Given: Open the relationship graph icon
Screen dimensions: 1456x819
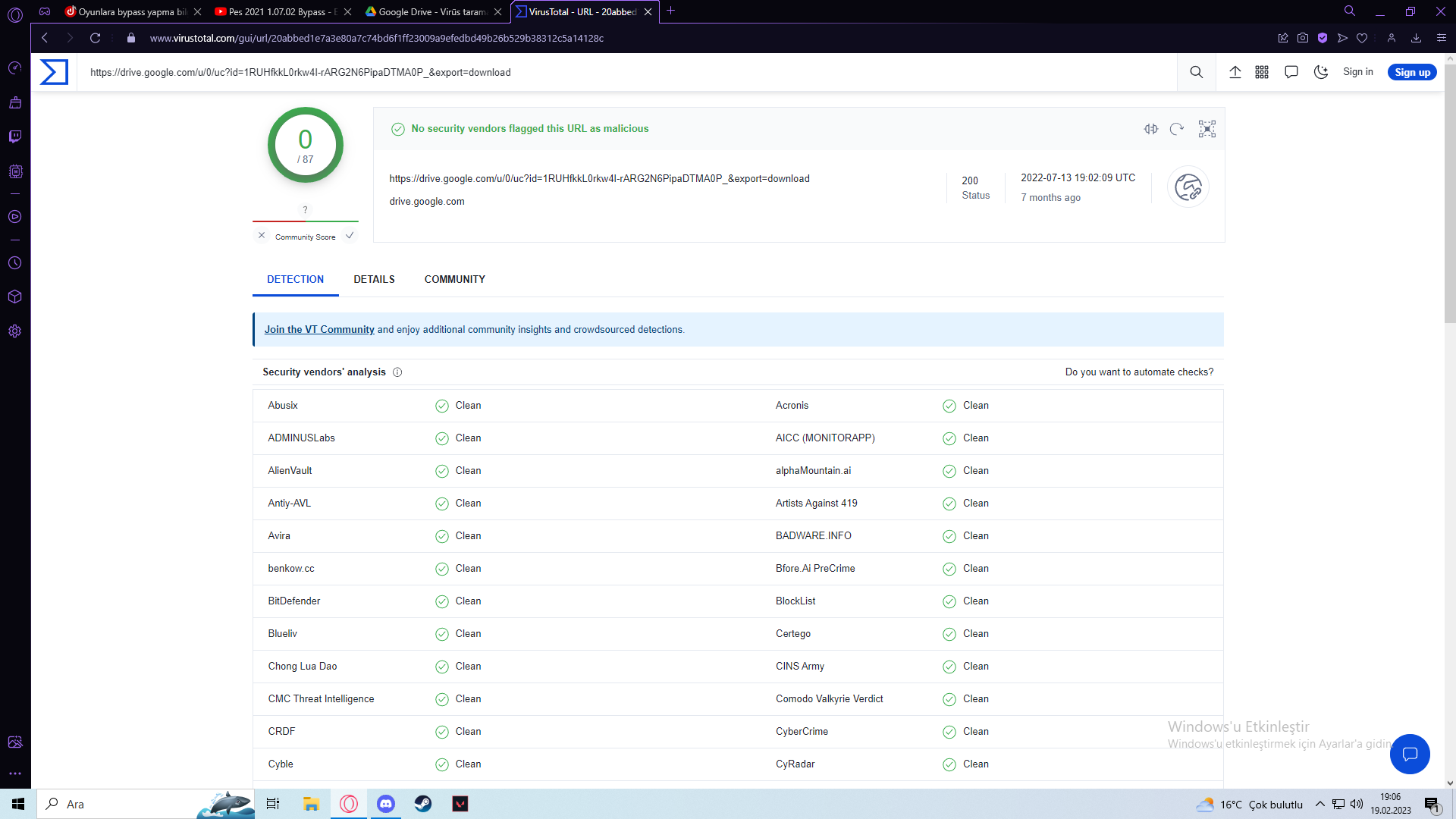Looking at the screenshot, I should (1207, 129).
